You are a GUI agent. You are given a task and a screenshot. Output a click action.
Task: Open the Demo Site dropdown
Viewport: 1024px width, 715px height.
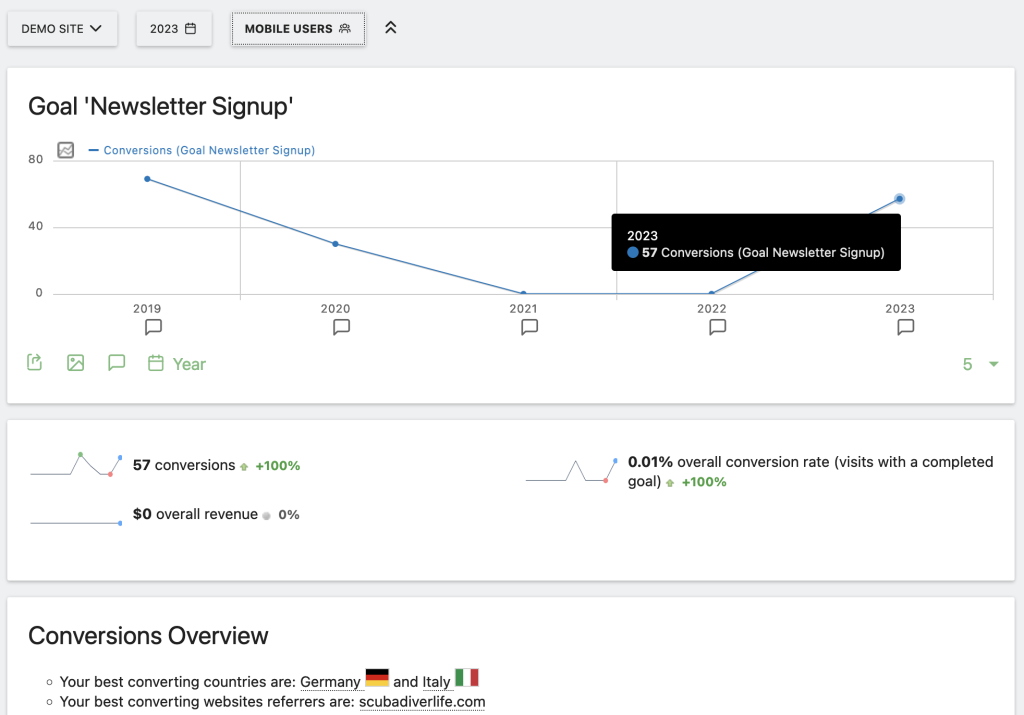coord(62,28)
